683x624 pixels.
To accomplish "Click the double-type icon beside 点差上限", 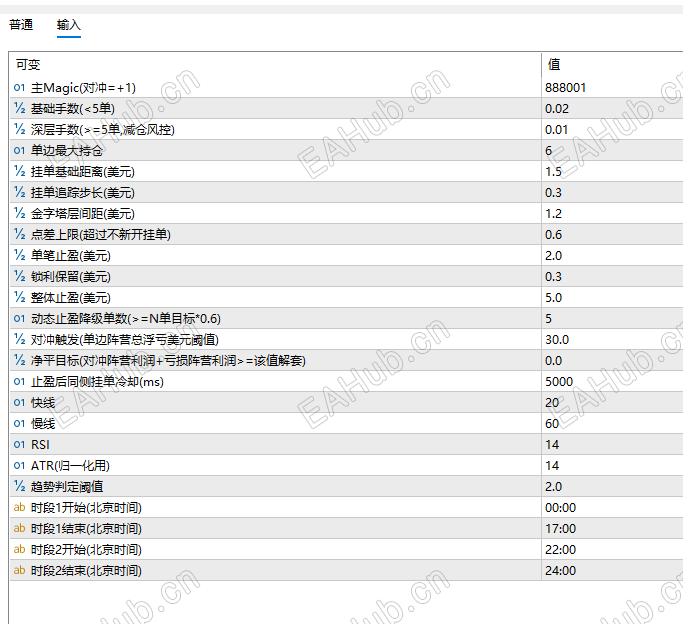I will coord(20,234).
